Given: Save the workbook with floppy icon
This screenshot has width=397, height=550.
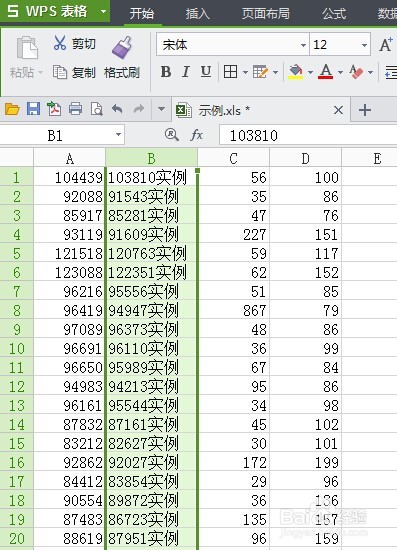Looking at the screenshot, I should 33,109.
